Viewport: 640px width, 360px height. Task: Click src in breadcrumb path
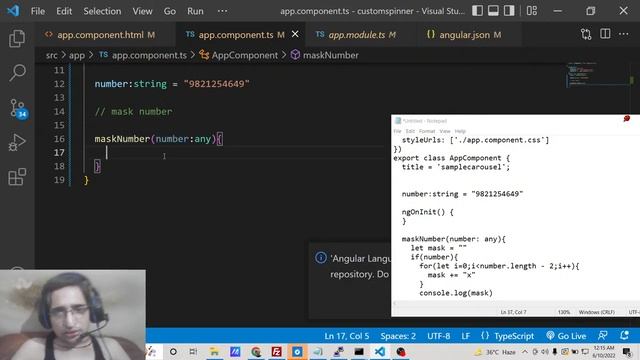(51, 55)
